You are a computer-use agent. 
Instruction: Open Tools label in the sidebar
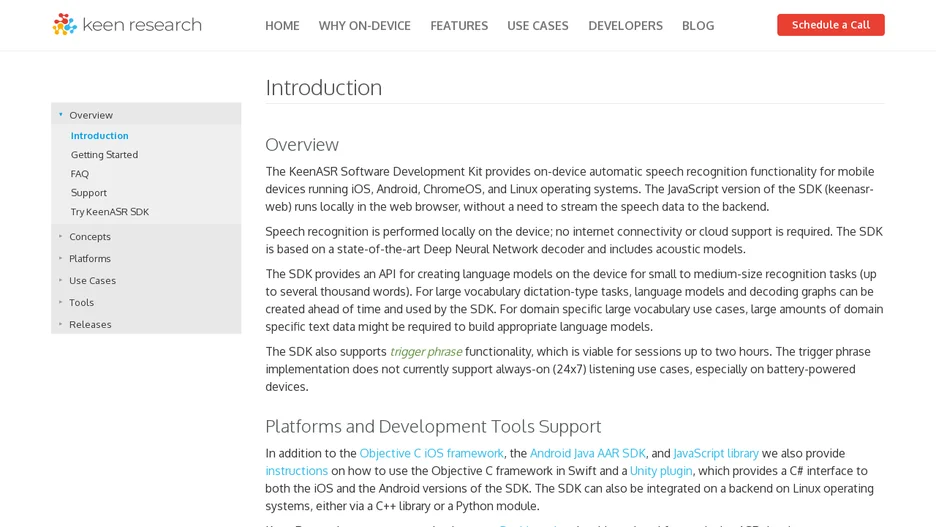click(82, 303)
